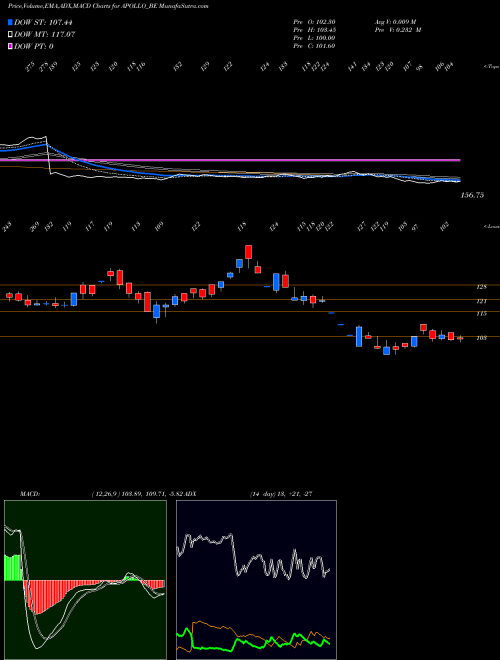Click the ADX indicator chart panel

point(256,580)
